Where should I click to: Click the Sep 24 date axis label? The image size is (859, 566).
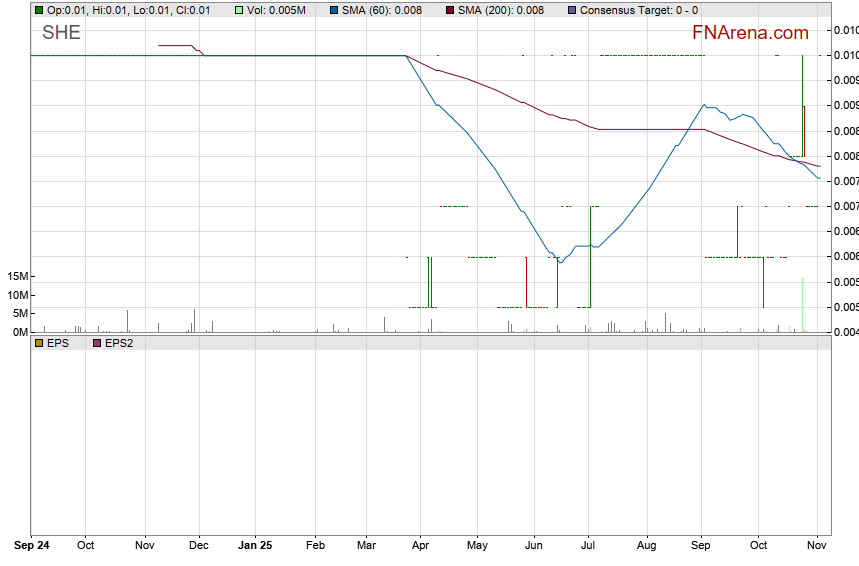coord(31,546)
